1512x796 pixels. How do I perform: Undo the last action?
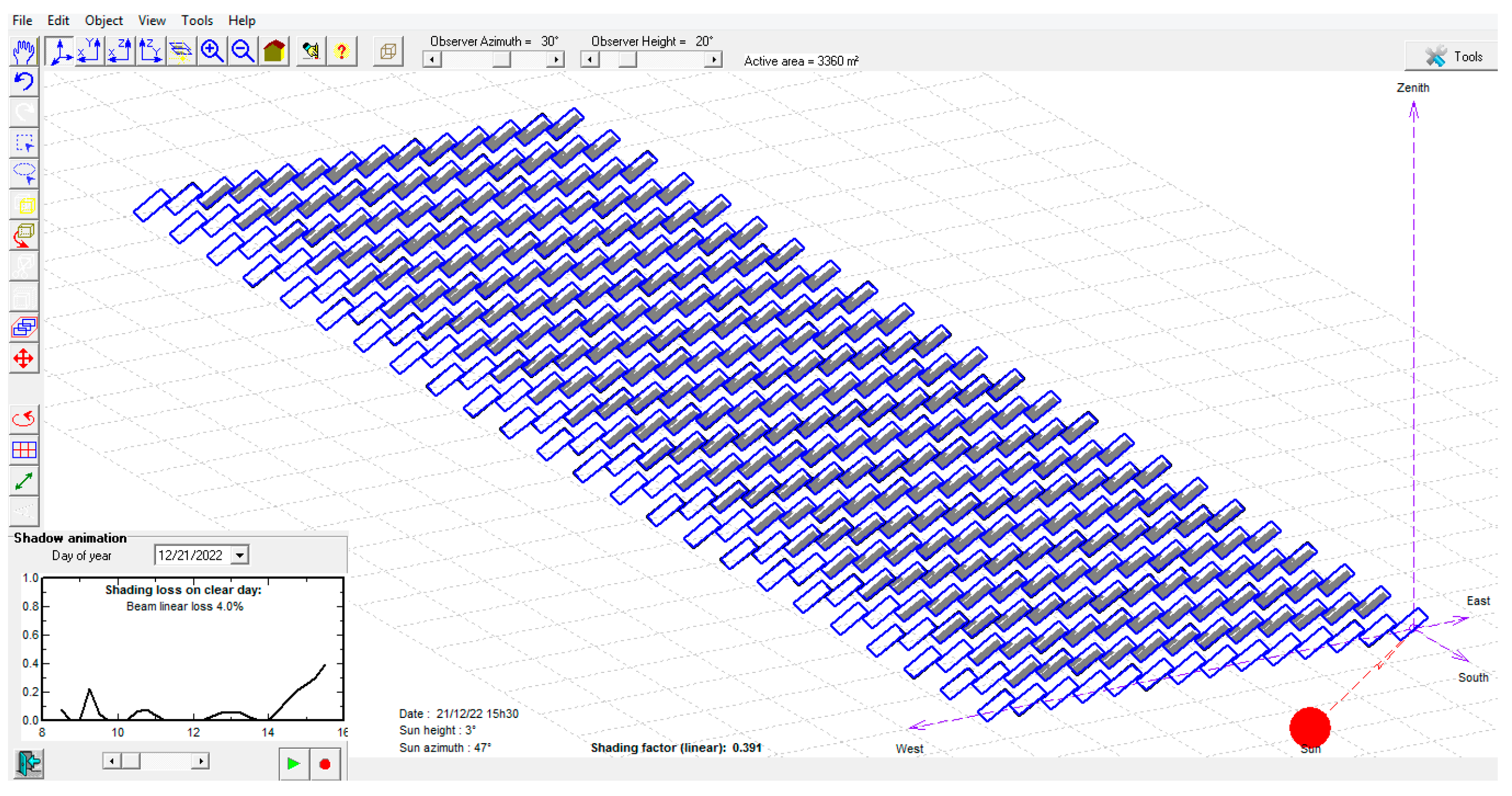[24, 81]
